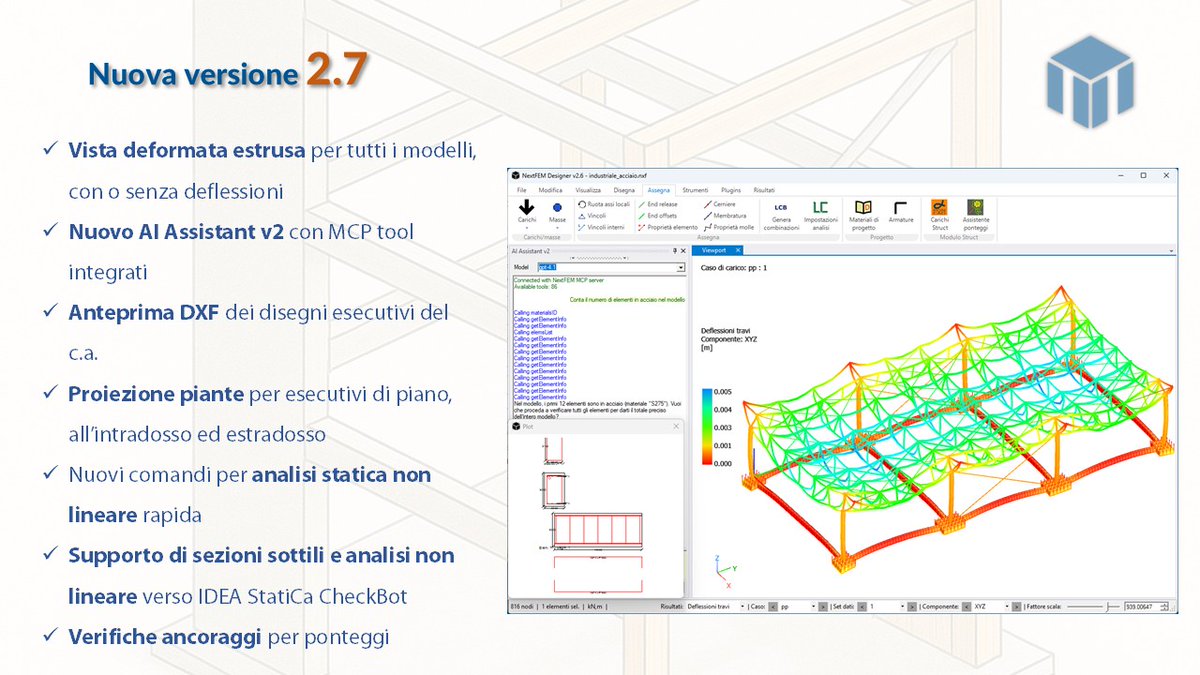Open the Strumenti ribbon tab
The height and width of the screenshot is (675, 1200).
[695, 190]
